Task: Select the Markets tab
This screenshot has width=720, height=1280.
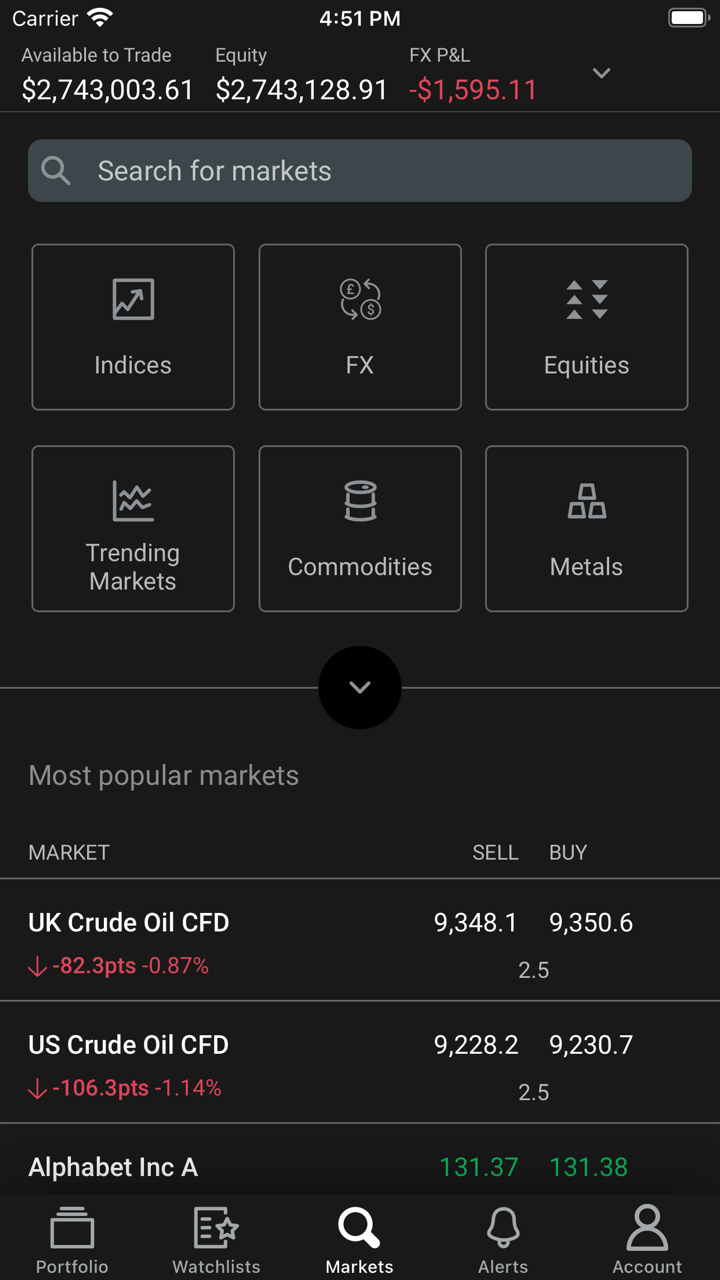Action: click(360, 1239)
